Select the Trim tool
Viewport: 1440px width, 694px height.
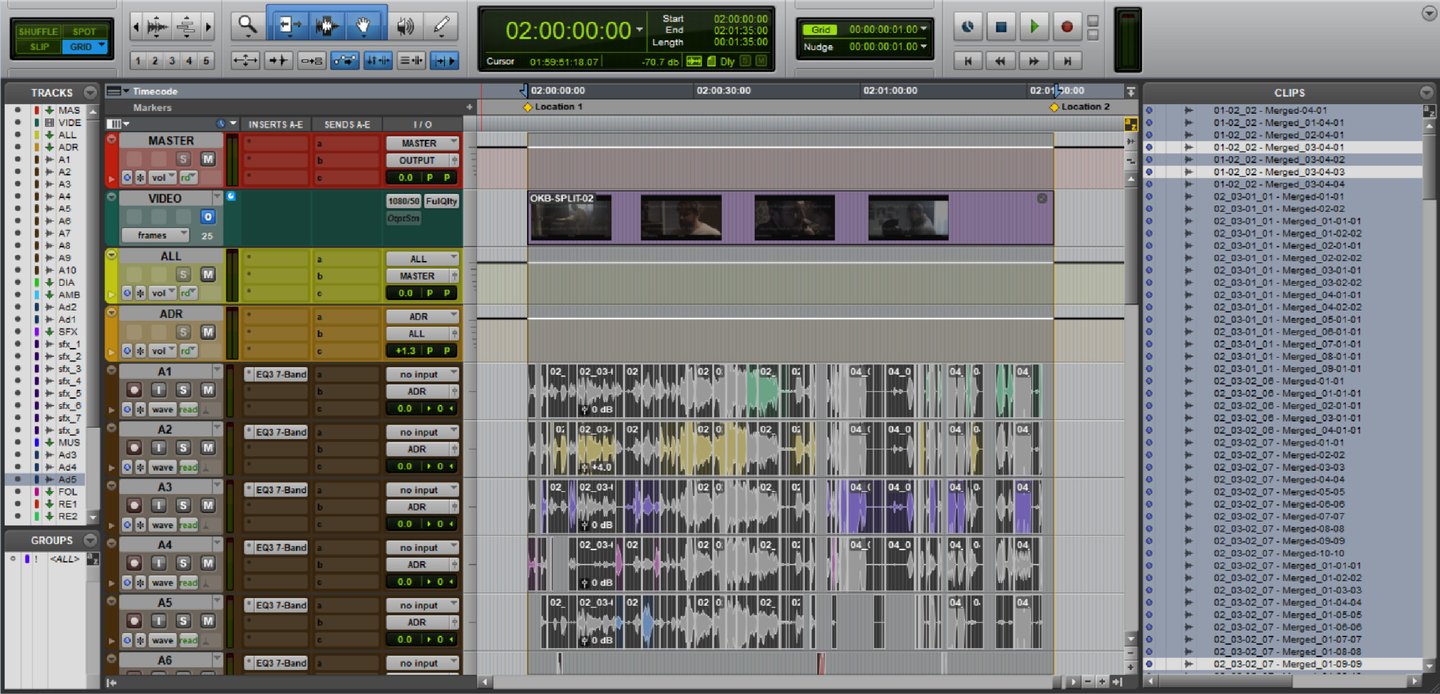pyautogui.click(x=290, y=24)
